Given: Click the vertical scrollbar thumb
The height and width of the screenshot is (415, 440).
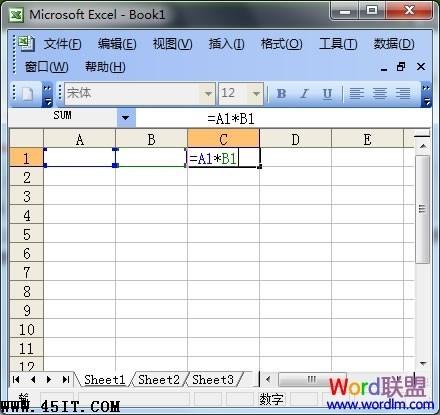Looking at the screenshot, I should click(x=423, y=209).
